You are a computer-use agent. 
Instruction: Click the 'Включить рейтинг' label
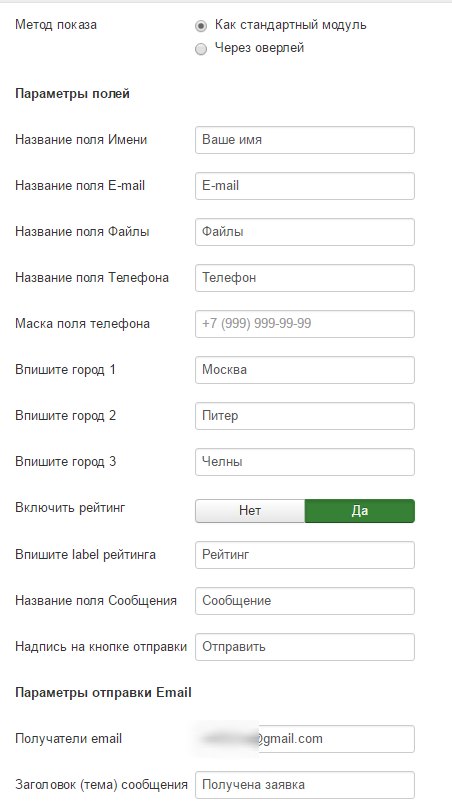(x=70, y=508)
